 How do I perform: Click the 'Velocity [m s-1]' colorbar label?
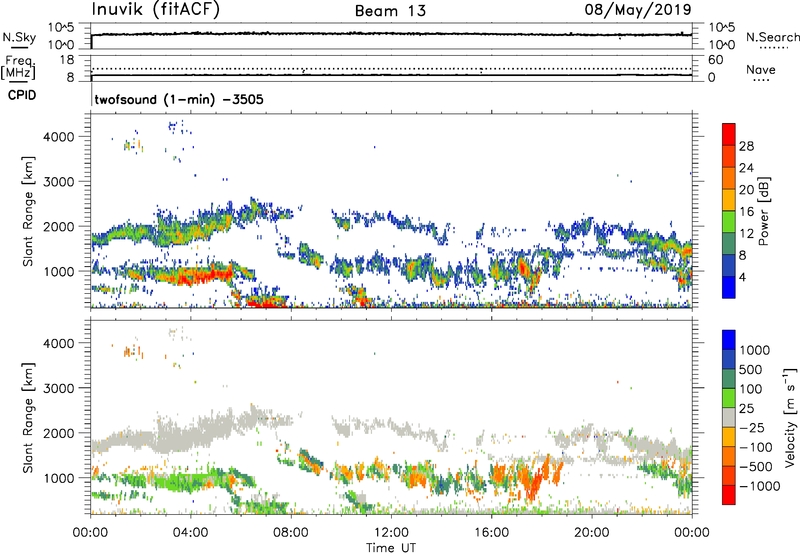(x=790, y=417)
